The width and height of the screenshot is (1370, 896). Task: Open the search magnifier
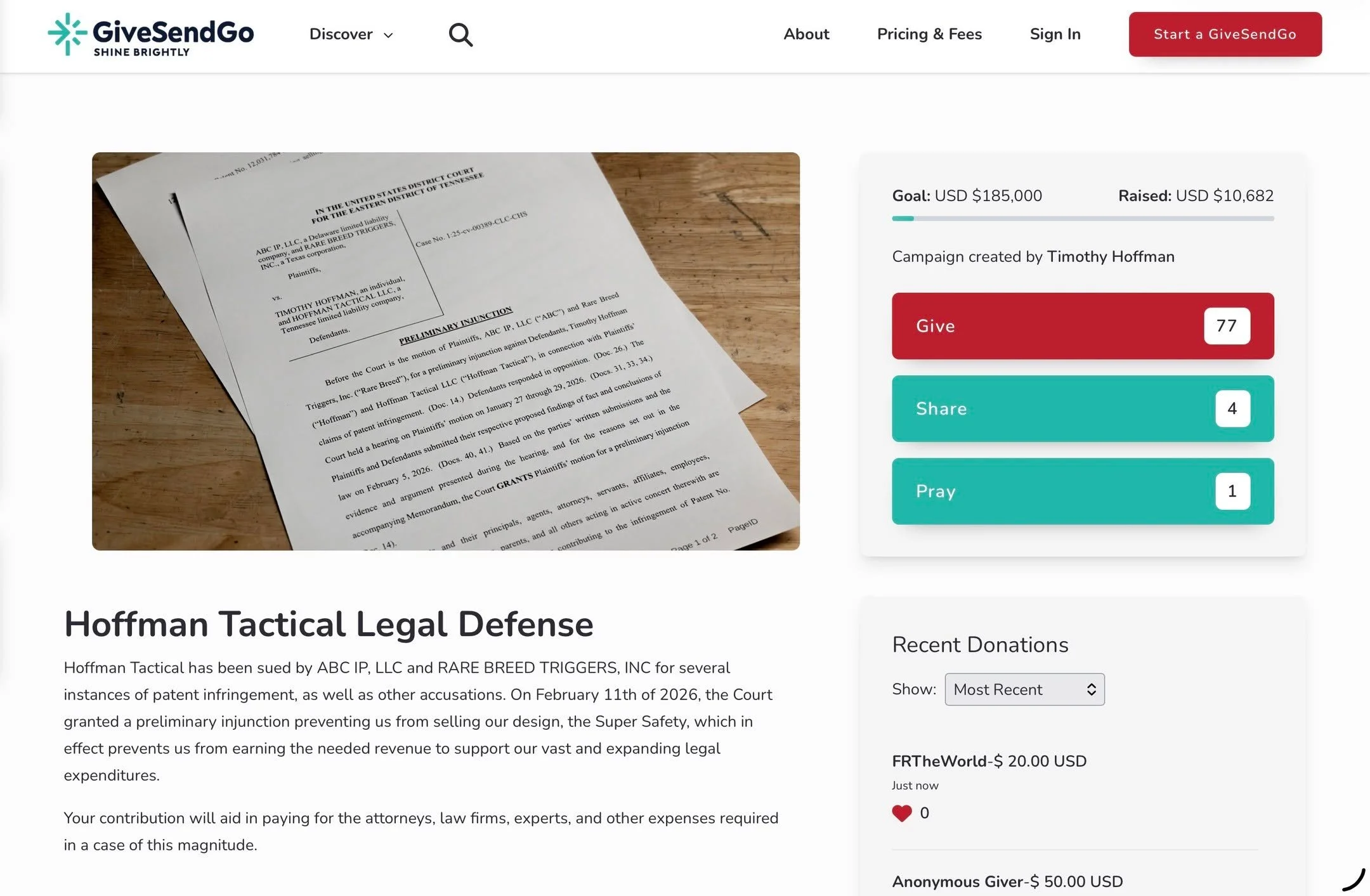460,34
